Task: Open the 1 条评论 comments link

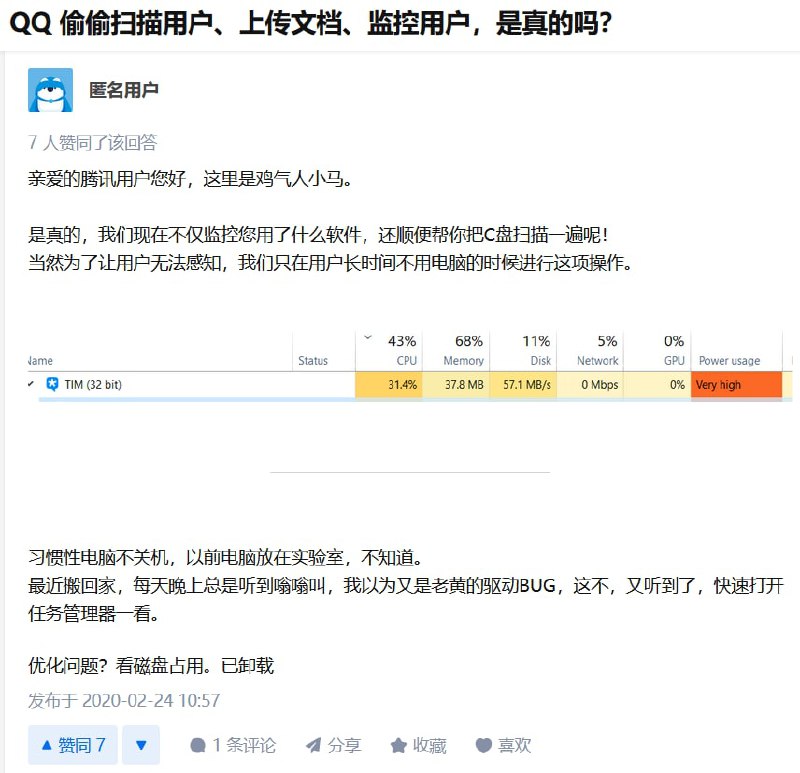Action: pyautogui.click(x=232, y=745)
